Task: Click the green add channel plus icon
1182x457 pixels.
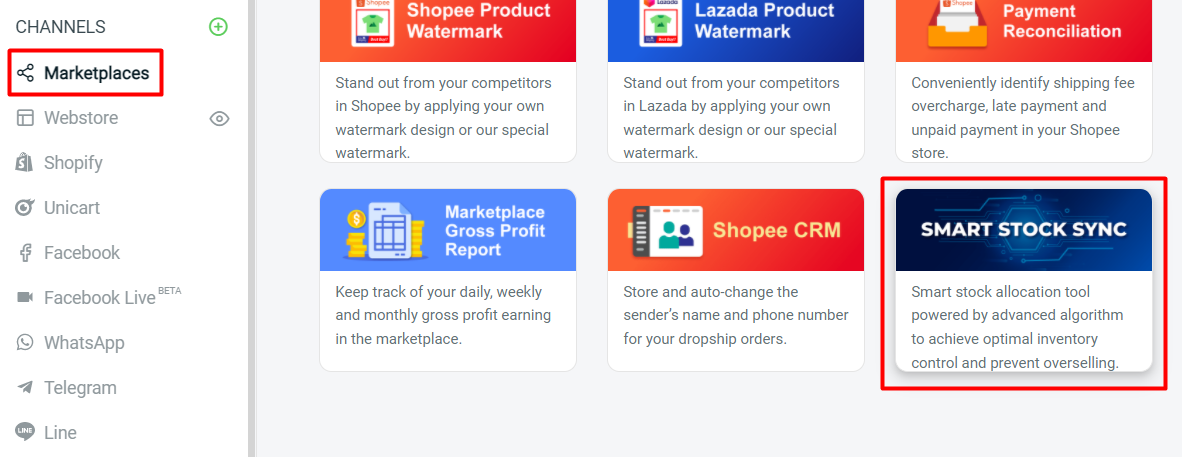Action: (x=218, y=27)
